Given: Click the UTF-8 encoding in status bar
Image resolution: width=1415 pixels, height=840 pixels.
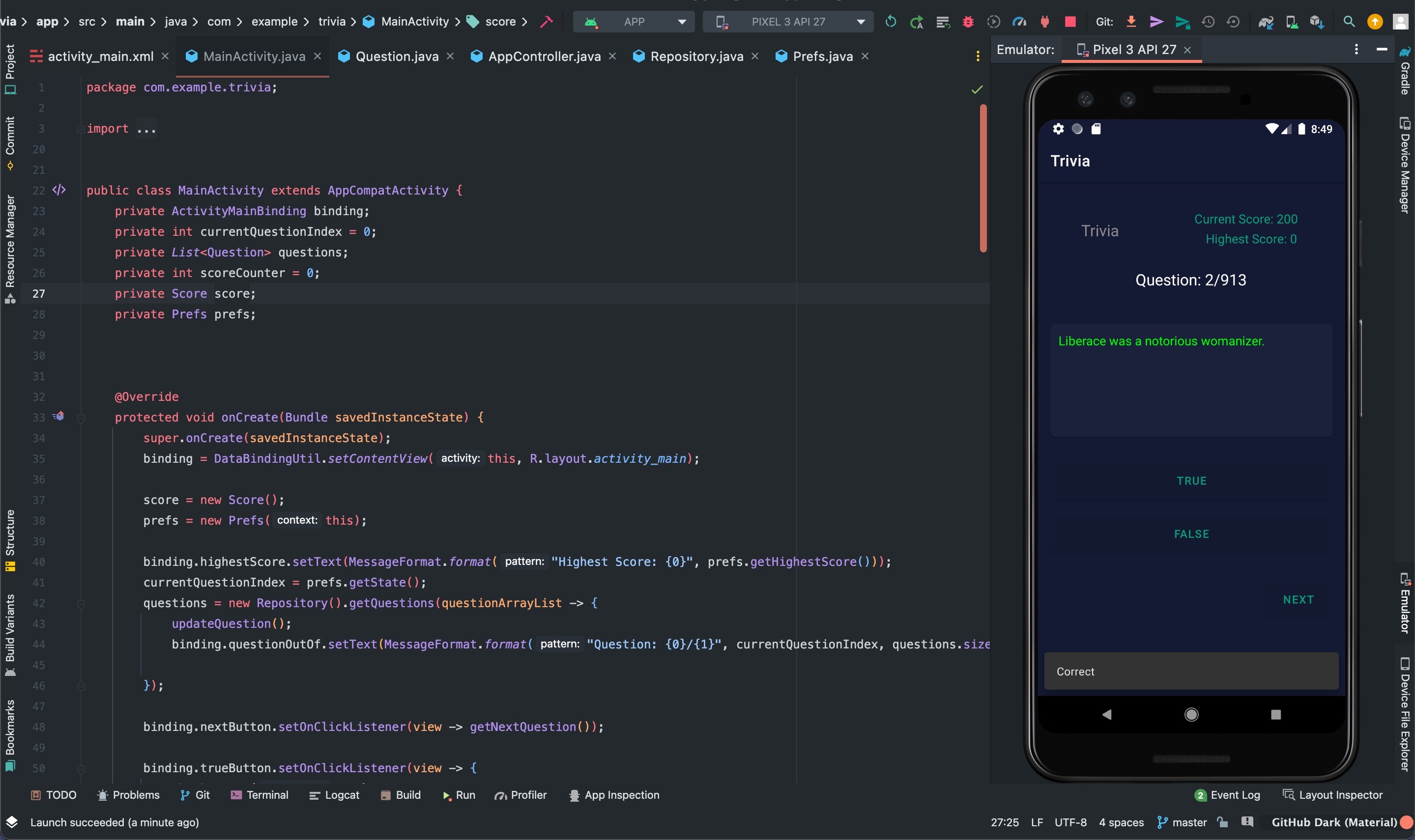Looking at the screenshot, I should pos(1070,822).
